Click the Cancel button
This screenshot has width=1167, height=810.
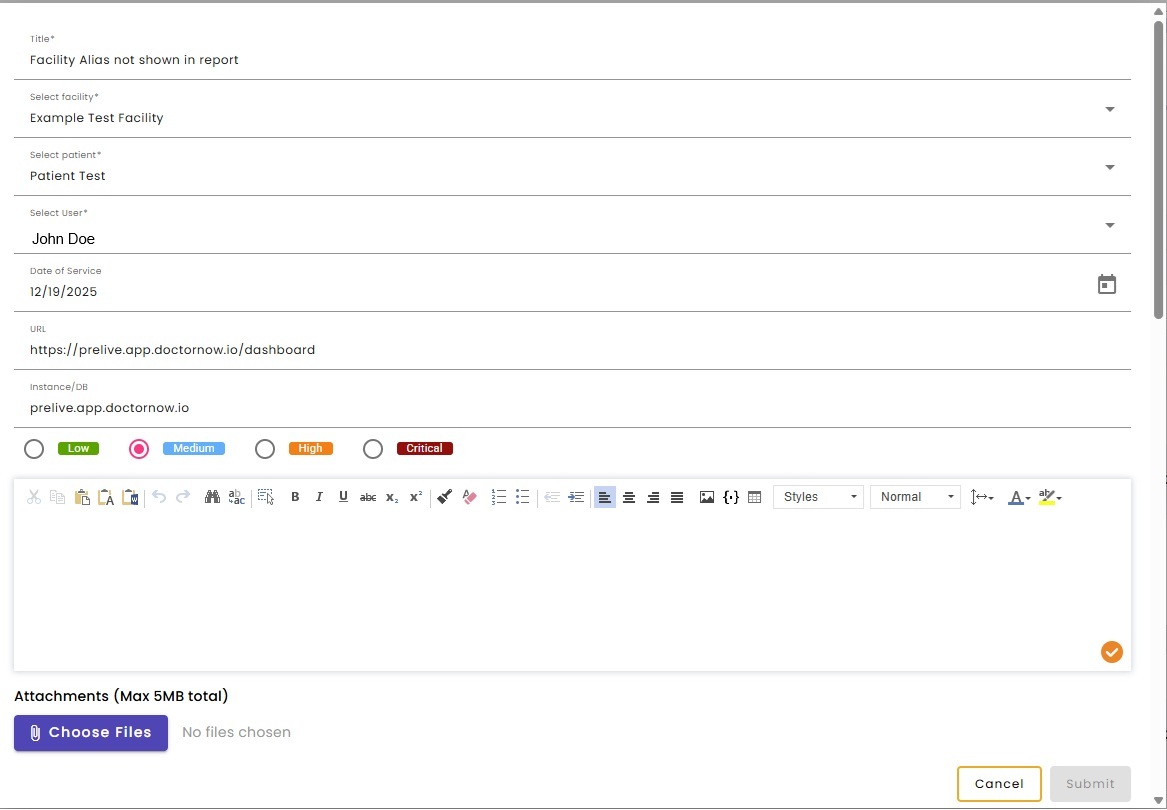999,784
